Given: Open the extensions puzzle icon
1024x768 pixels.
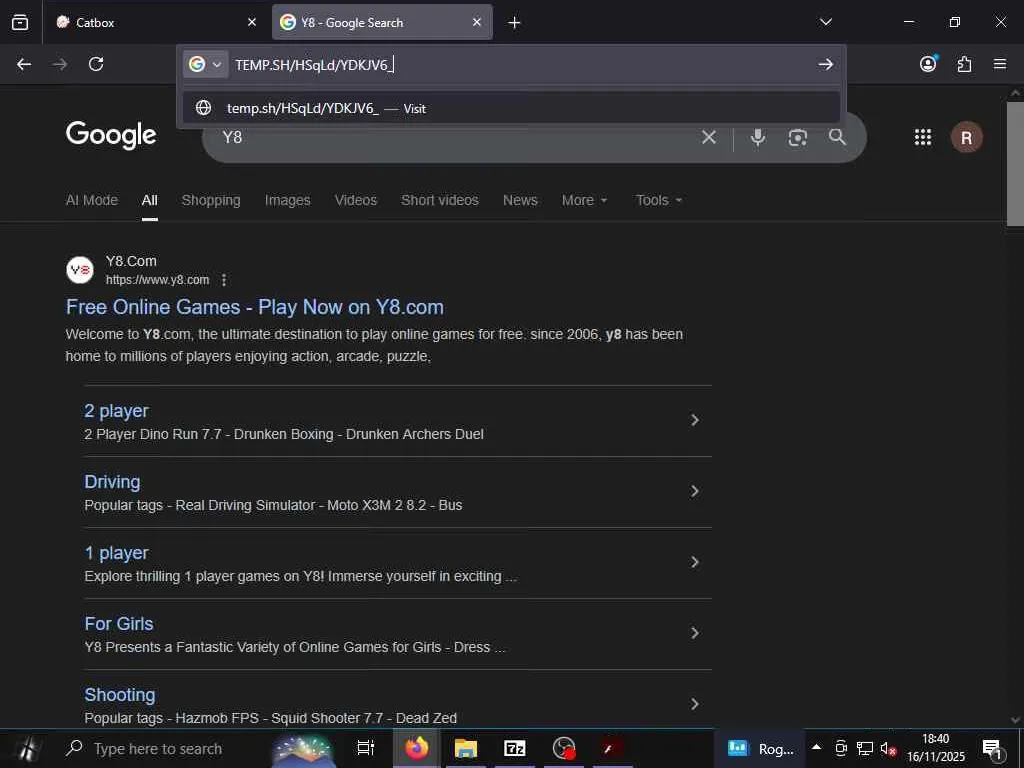Looking at the screenshot, I should click(964, 64).
